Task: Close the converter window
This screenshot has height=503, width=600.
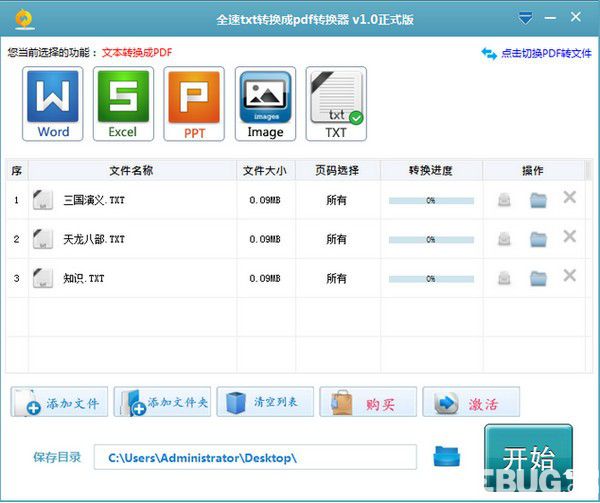Action: (576, 17)
